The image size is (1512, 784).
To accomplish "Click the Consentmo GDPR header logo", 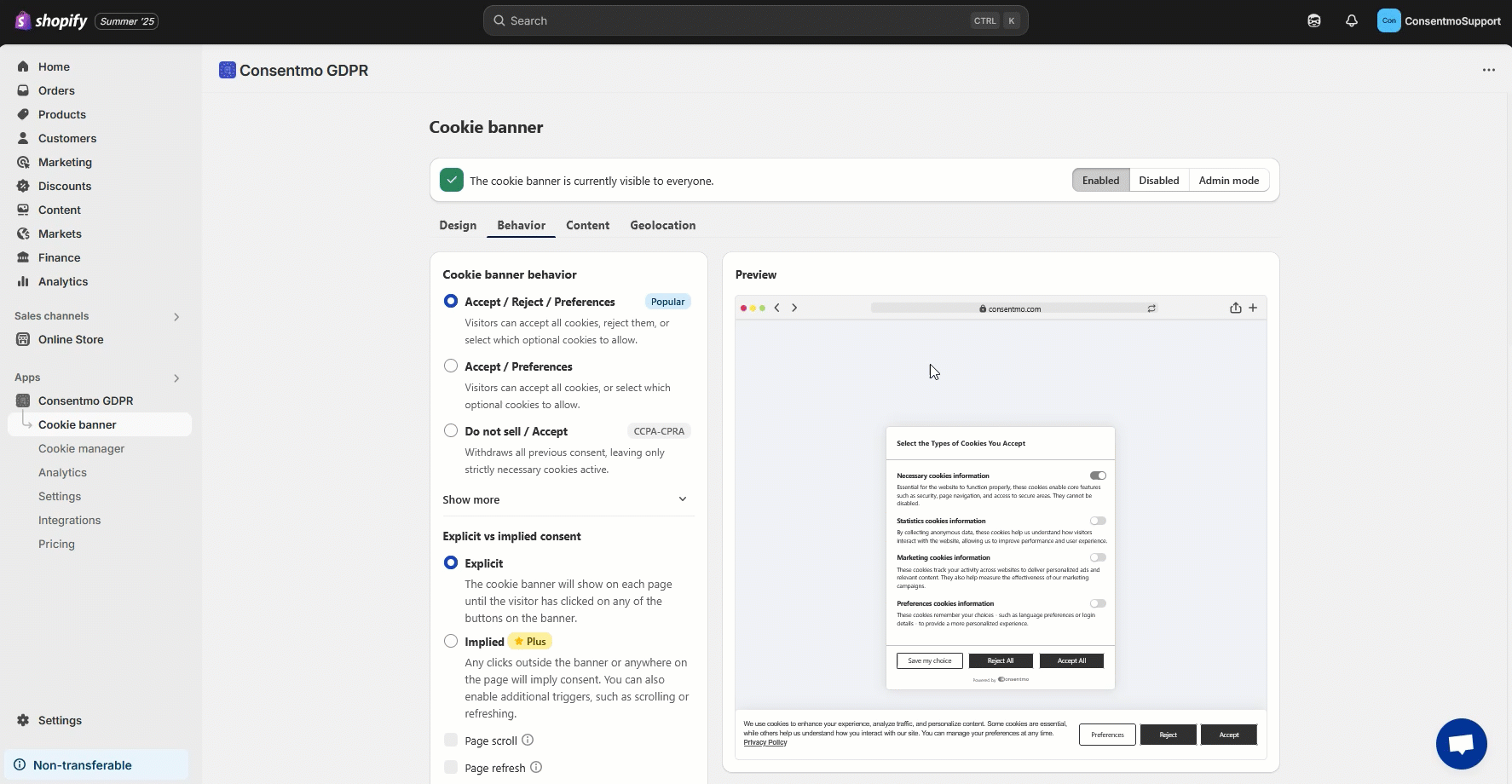I will [227, 70].
